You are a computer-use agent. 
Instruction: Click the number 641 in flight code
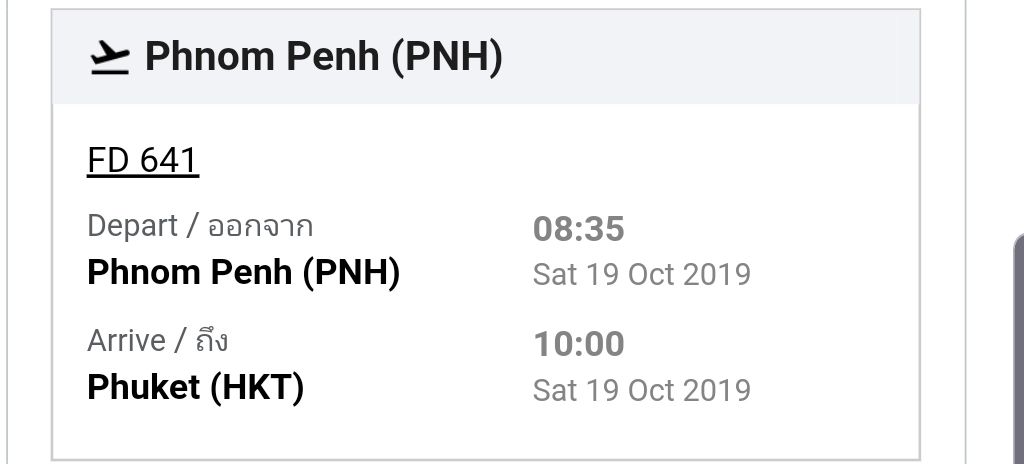169,161
